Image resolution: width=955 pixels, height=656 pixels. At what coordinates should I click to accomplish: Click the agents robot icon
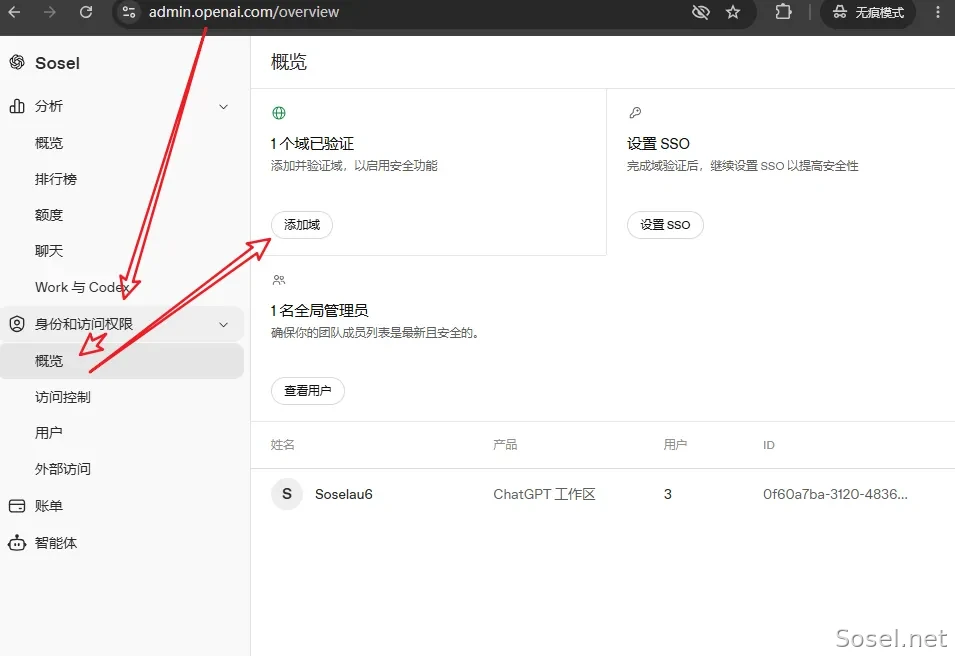(x=17, y=543)
